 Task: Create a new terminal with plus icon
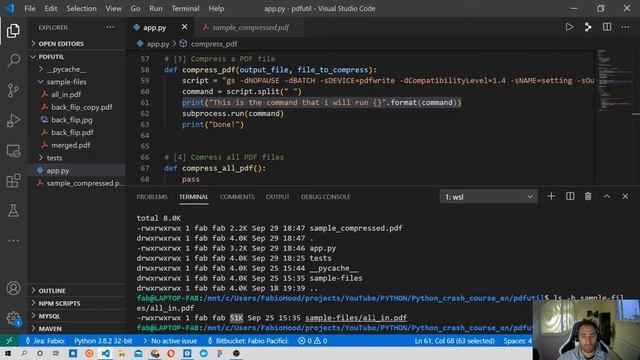click(x=551, y=197)
